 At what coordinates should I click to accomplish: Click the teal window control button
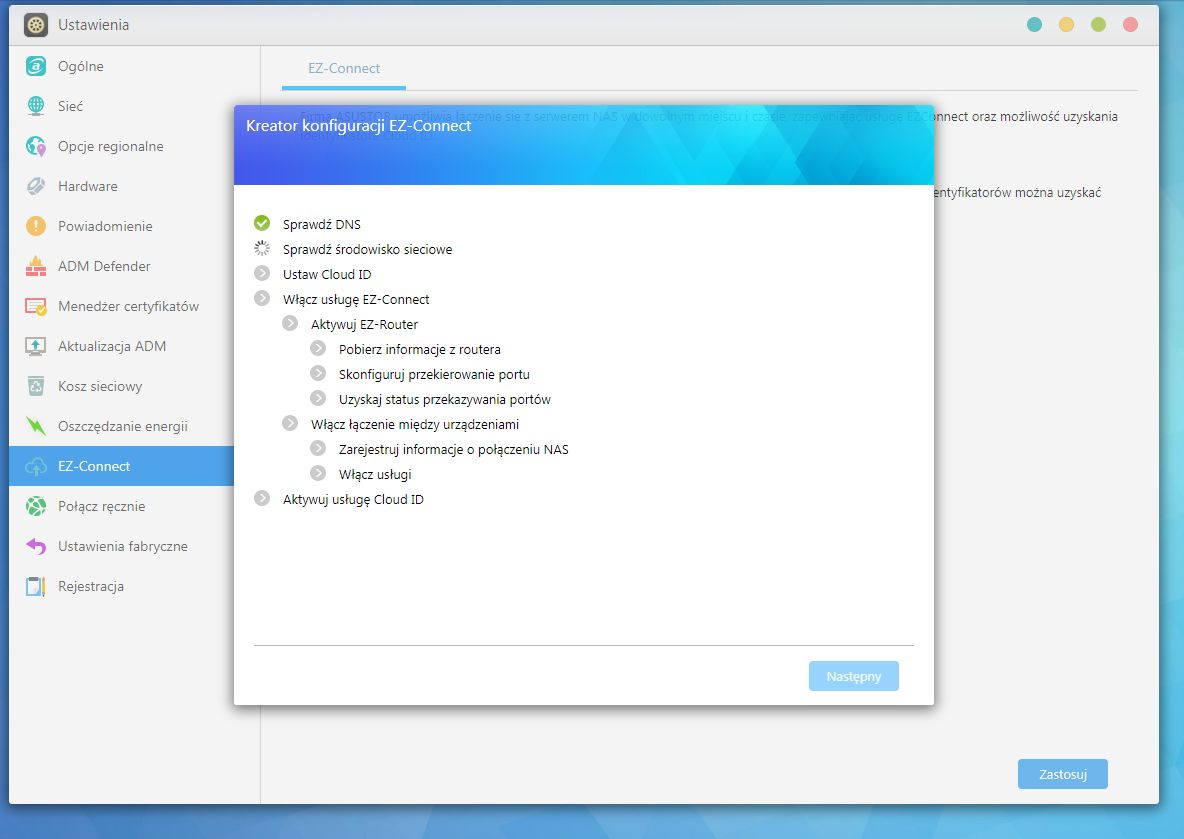pyautogui.click(x=1034, y=25)
